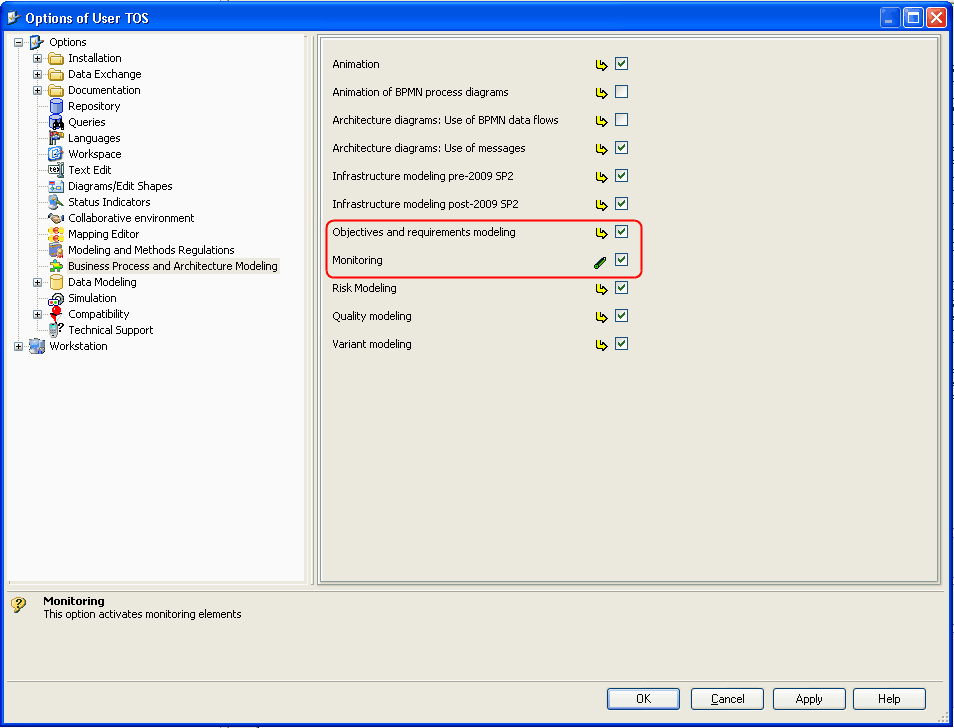Select Status Indicators in the options tree

tap(109, 202)
